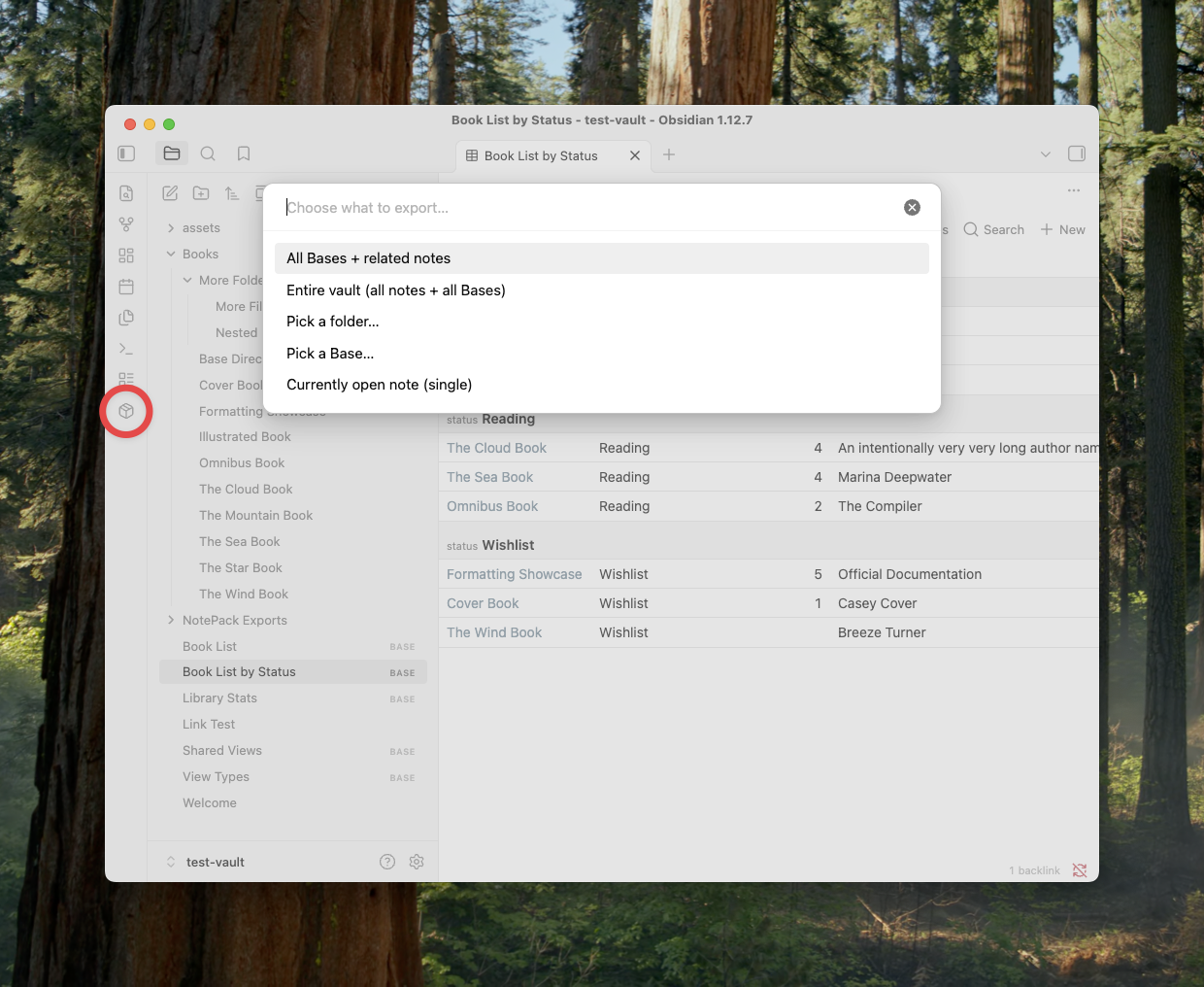Open The Sea Book link in table
This screenshot has height=987, width=1204.
coord(489,477)
